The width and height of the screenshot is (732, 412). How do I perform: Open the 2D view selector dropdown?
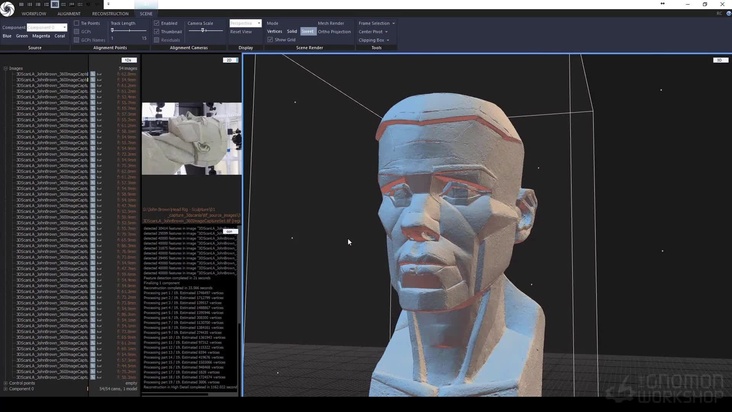click(x=230, y=60)
